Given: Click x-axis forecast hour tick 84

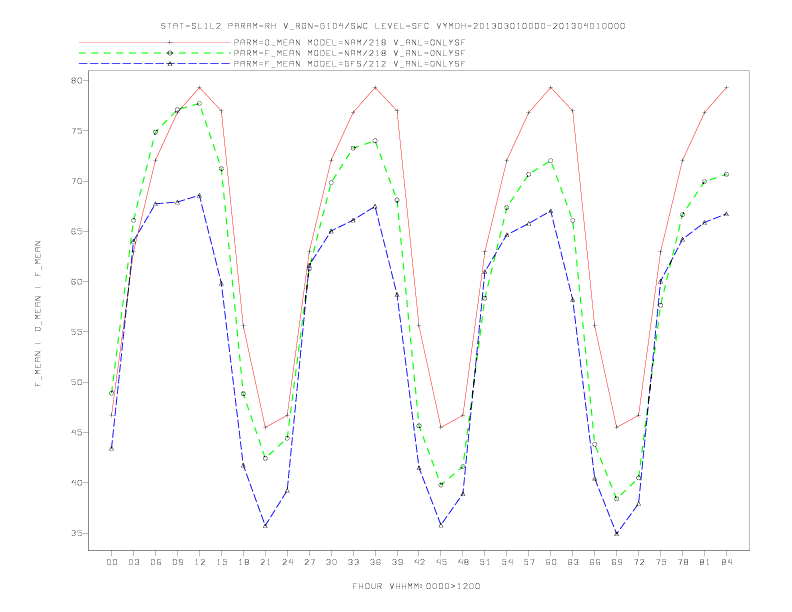Looking at the screenshot, I should [726, 562].
